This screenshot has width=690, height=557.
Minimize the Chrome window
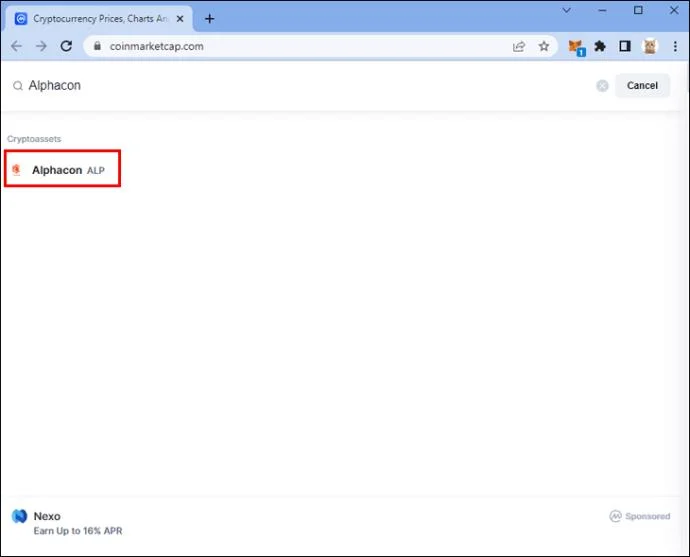point(602,10)
